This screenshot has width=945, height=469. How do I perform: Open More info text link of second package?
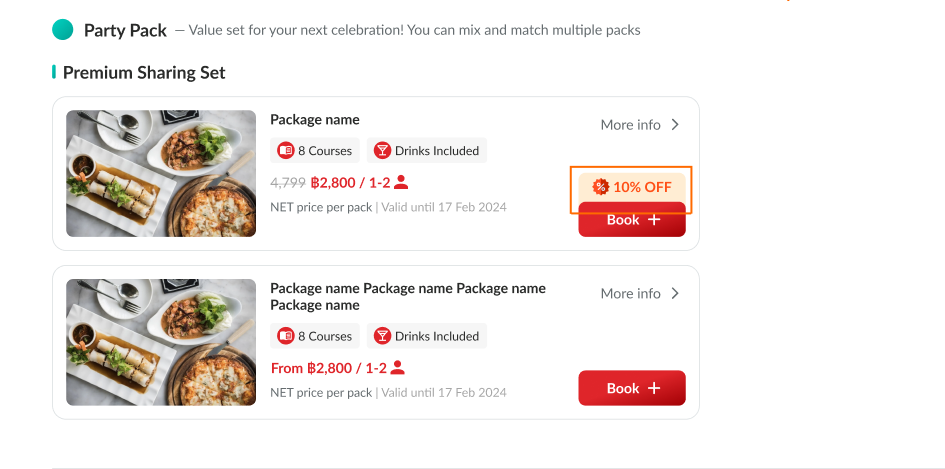click(630, 294)
